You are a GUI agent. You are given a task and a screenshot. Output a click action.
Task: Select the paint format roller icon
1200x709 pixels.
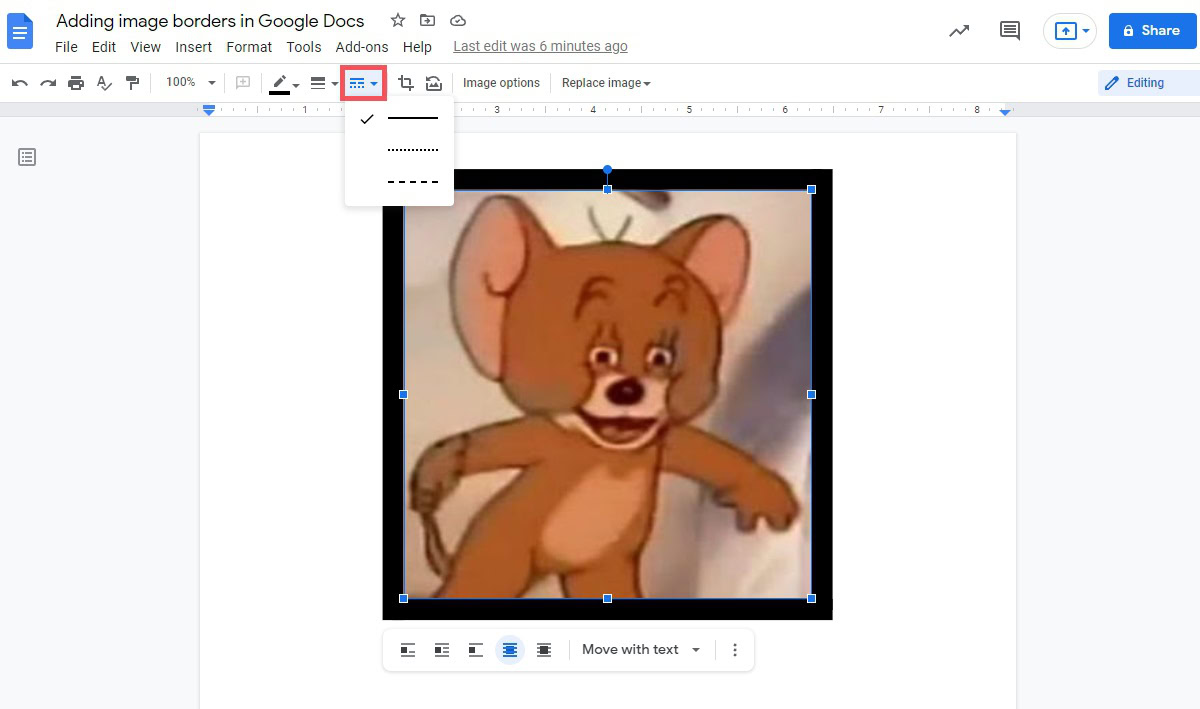(132, 83)
